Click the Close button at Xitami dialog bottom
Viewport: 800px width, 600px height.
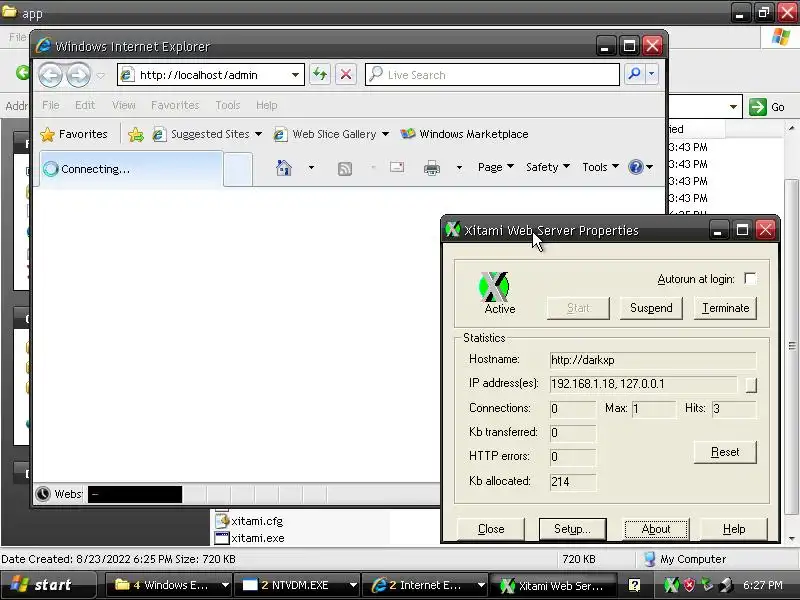[x=491, y=529]
